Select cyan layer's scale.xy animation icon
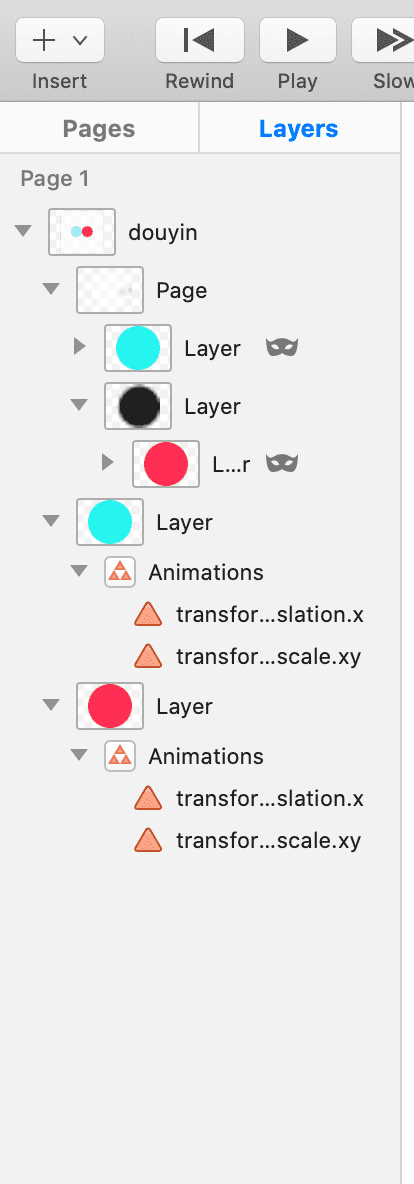The image size is (414, 1184). (x=148, y=656)
